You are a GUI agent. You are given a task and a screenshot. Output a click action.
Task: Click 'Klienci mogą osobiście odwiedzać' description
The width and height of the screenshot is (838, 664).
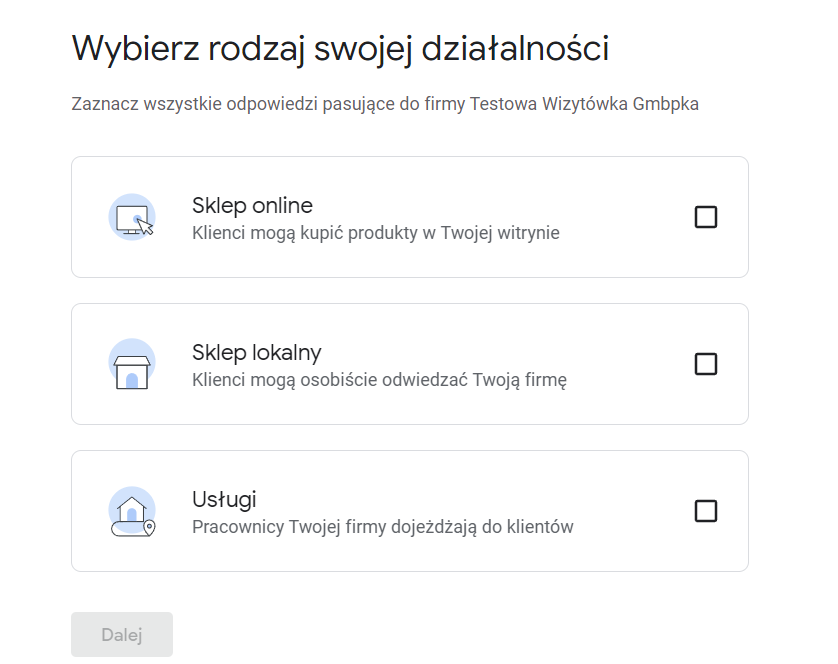379,380
